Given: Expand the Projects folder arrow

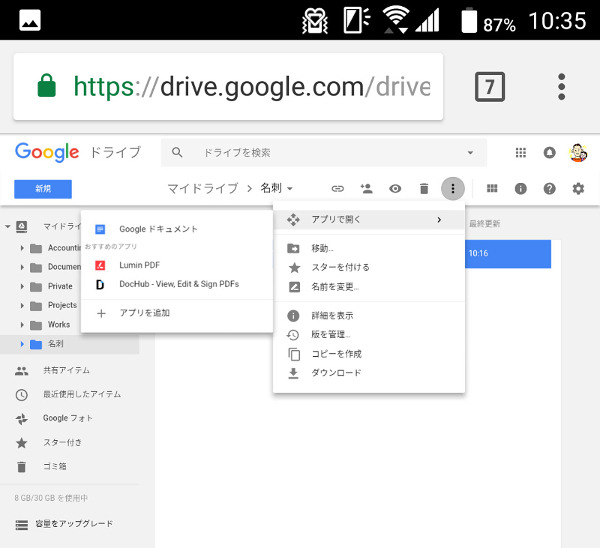Looking at the screenshot, I should pyautogui.click(x=22, y=305).
